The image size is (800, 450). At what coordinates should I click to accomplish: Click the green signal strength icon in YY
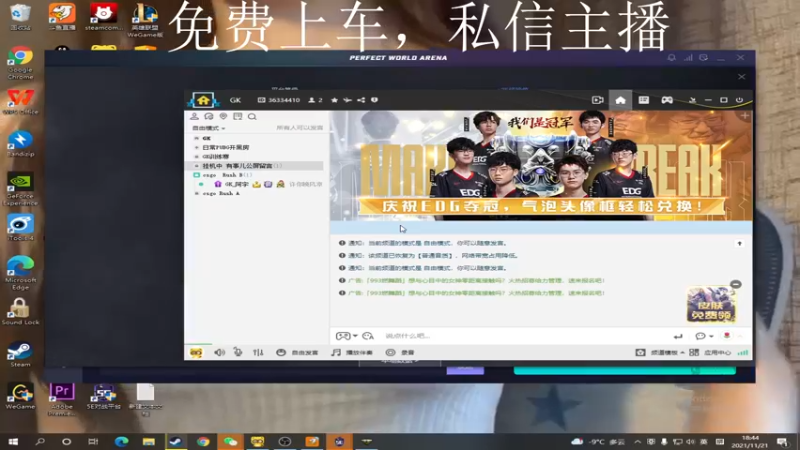743,353
